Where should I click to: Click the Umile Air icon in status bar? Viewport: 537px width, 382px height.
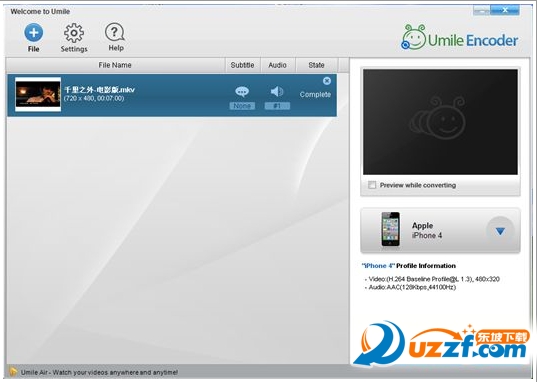tap(13, 372)
